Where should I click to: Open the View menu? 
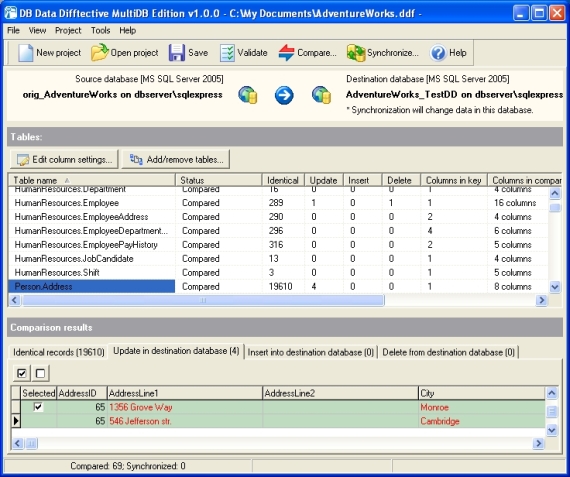click(x=37, y=30)
